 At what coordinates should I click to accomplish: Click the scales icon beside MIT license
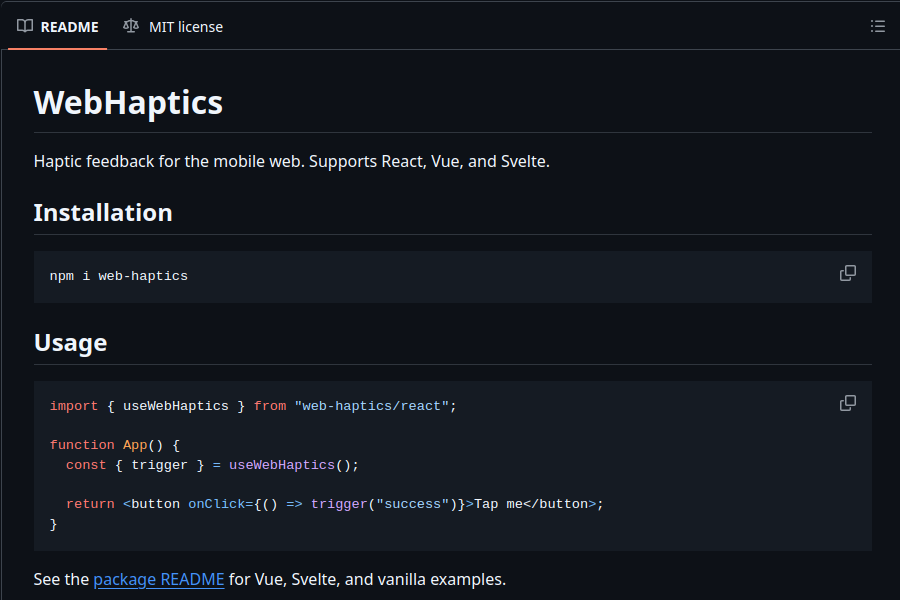coord(131,26)
